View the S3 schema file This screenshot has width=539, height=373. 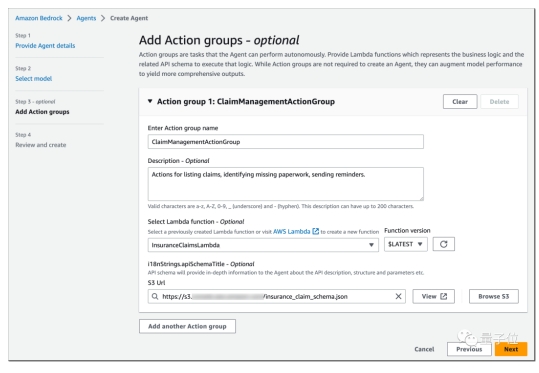pos(433,296)
